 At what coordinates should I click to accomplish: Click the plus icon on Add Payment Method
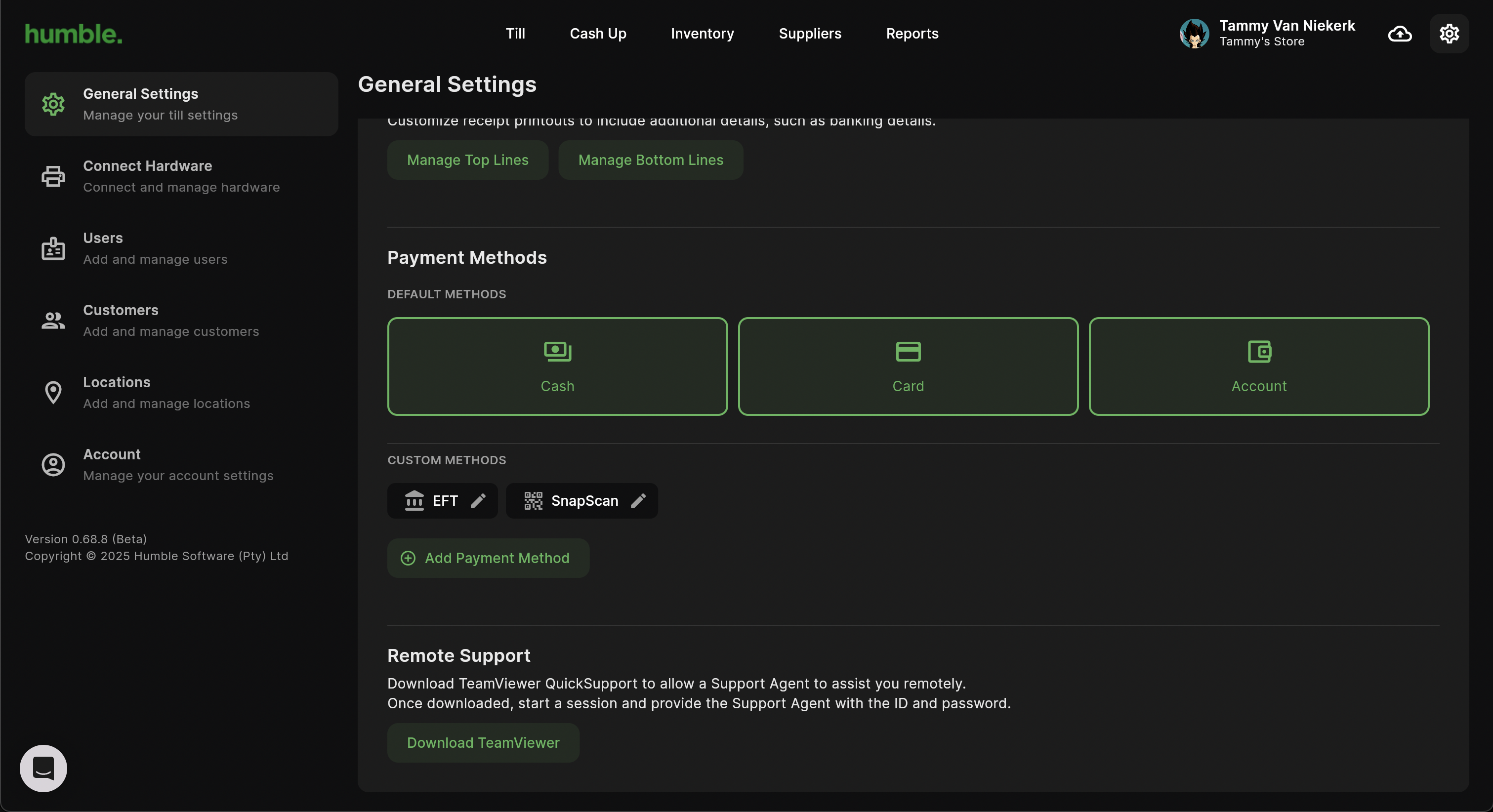pyautogui.click(x=408, y=558)
